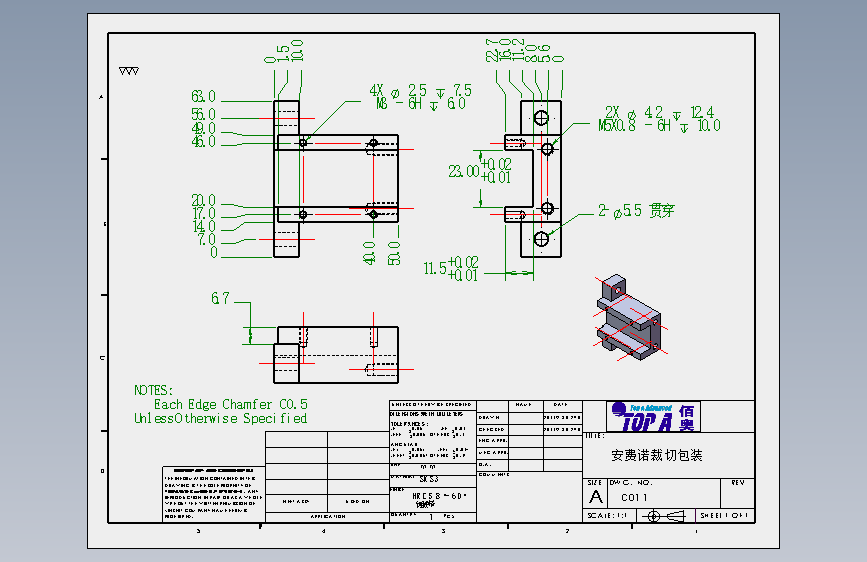Click the REV field label
The image size is (867, 562).
[738, 483]
